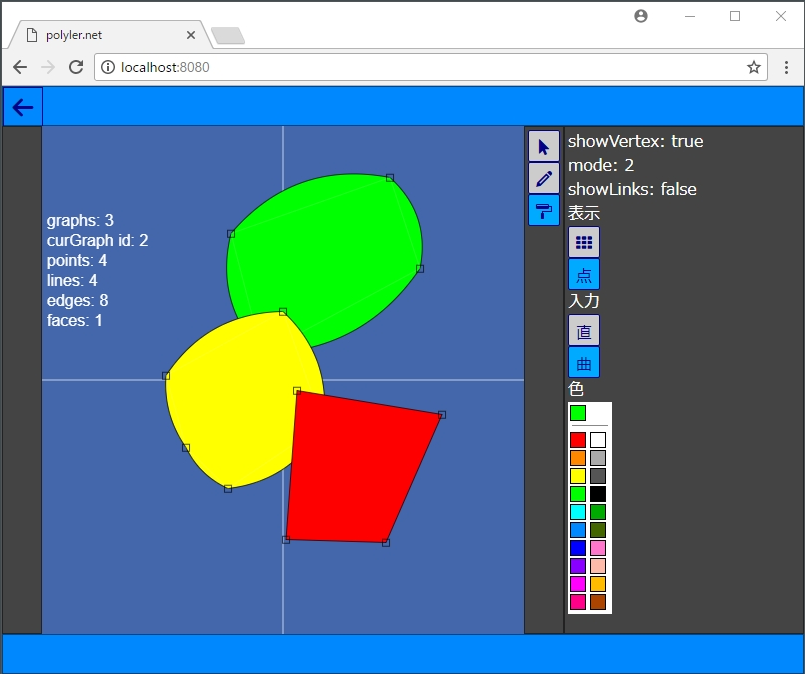The width and height of the screenshot is (805, 674).
Task: Open a new browser tab
Action: (228, 35)
